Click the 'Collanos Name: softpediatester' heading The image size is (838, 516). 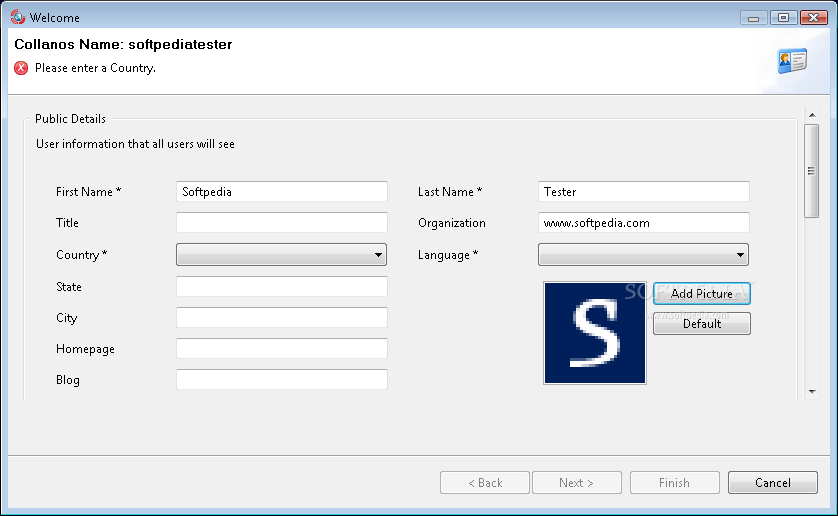point(123,44)
